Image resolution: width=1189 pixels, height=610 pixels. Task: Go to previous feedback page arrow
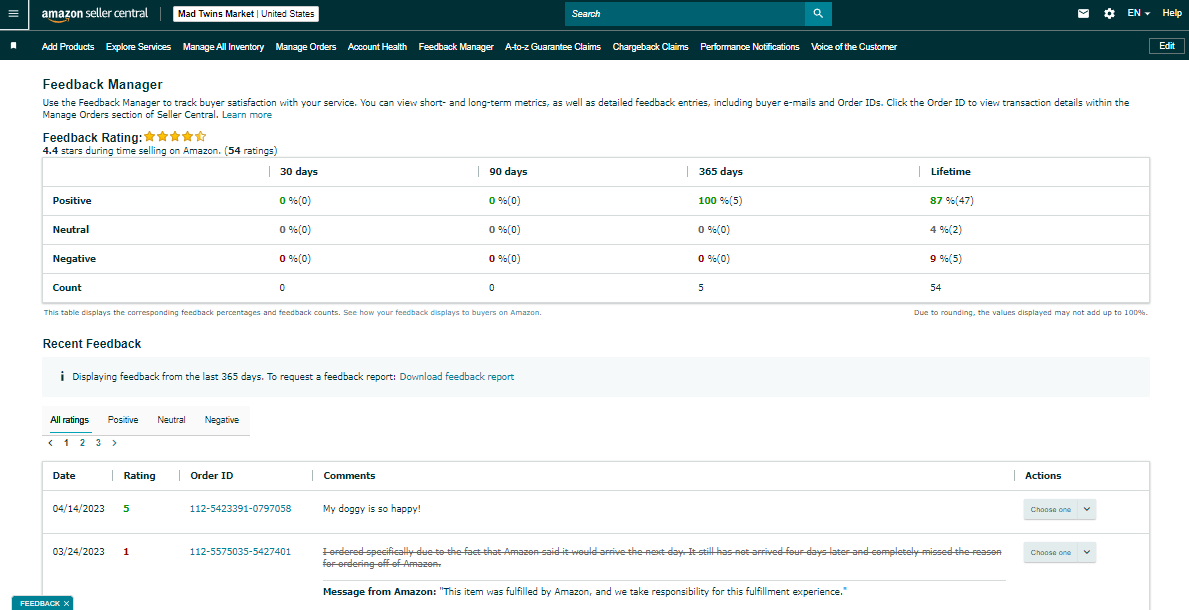50,442
